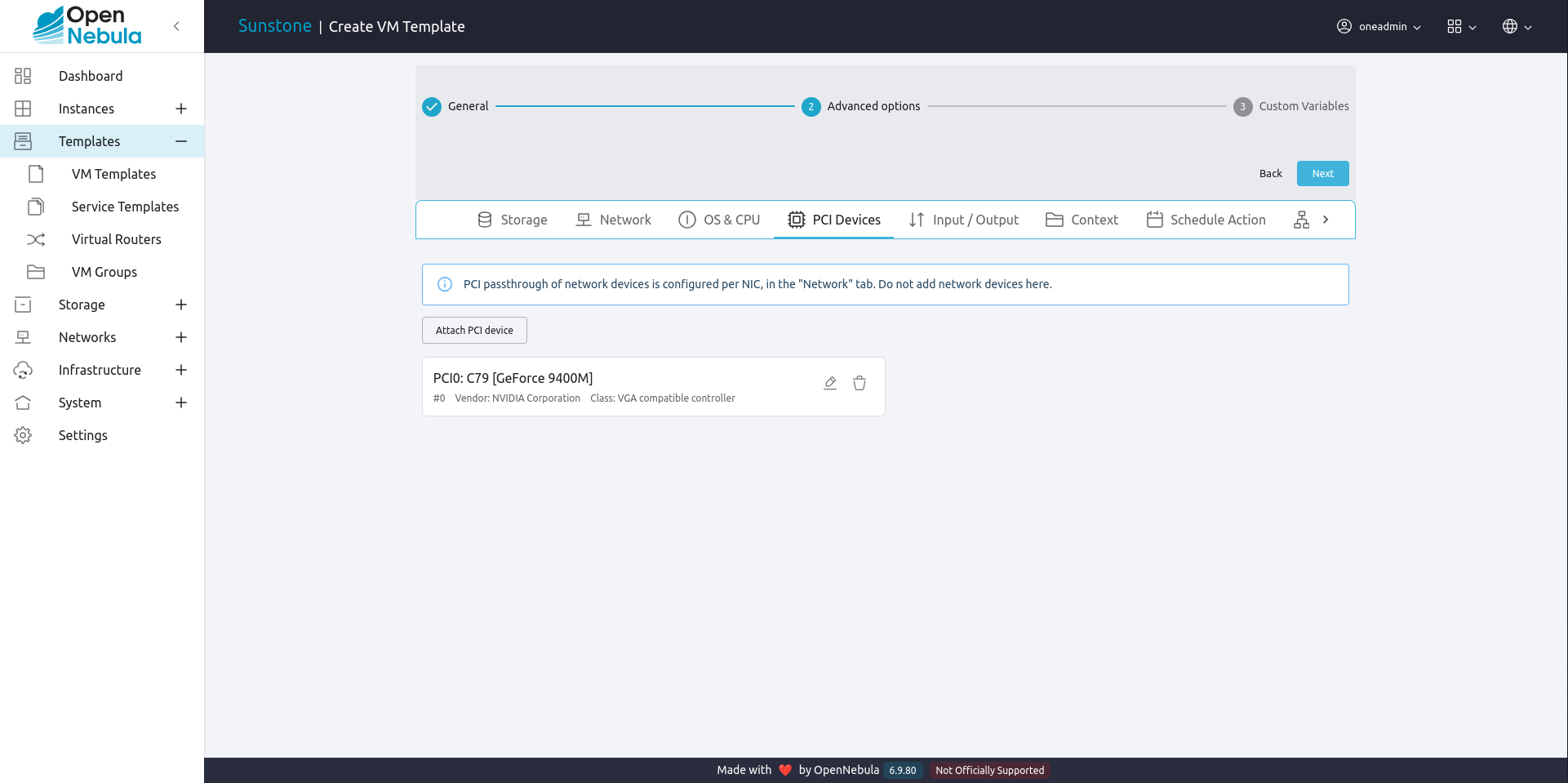
Task: Click the Custom Variables step label
Action: pos(1304,106)
